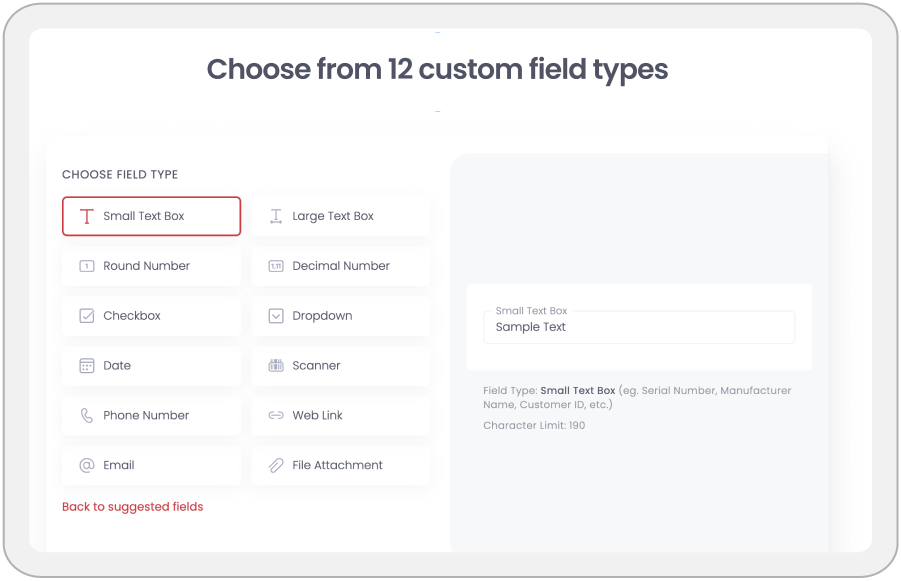Click the Dropdown field type chevron icon
Viewport: 901px width, 581px height.
tap(276, 316)
